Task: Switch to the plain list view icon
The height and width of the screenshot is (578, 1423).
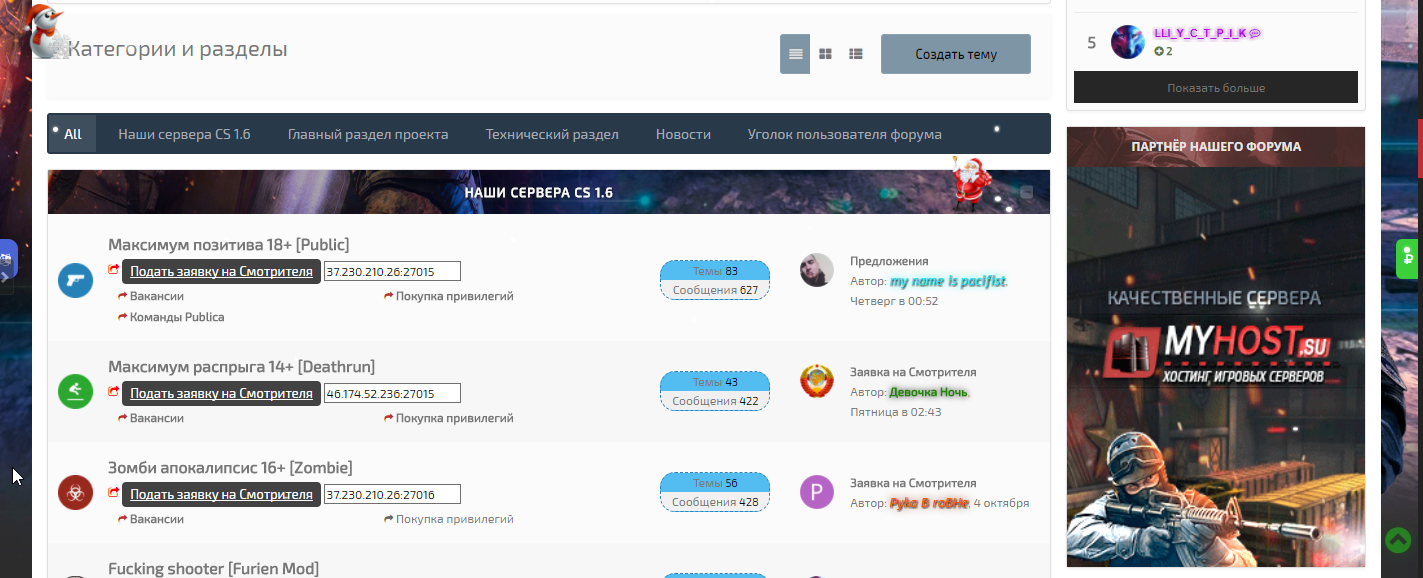Action: (795, 54)
